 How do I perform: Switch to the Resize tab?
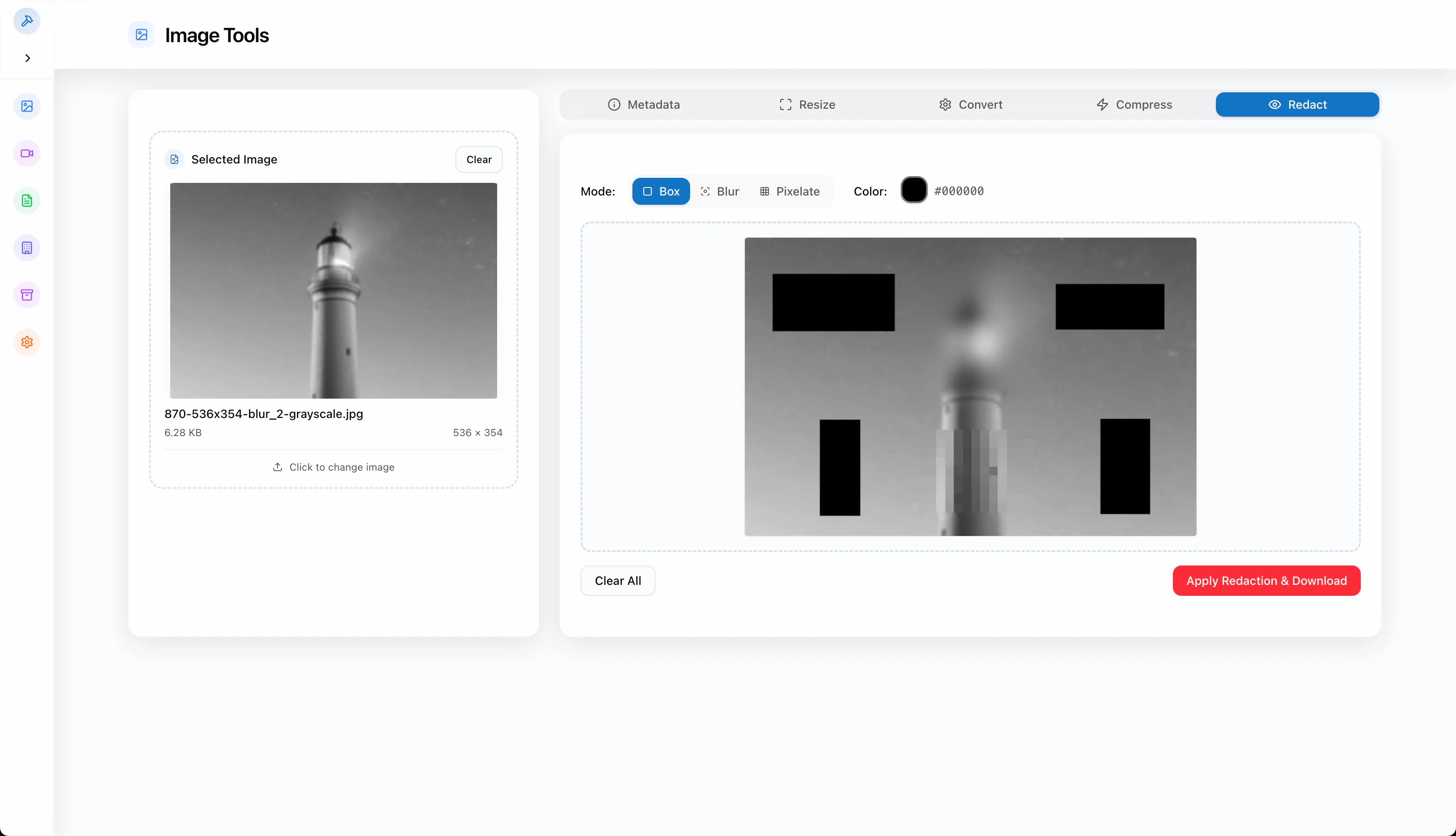pyautogui.click(x=807, y=104)
